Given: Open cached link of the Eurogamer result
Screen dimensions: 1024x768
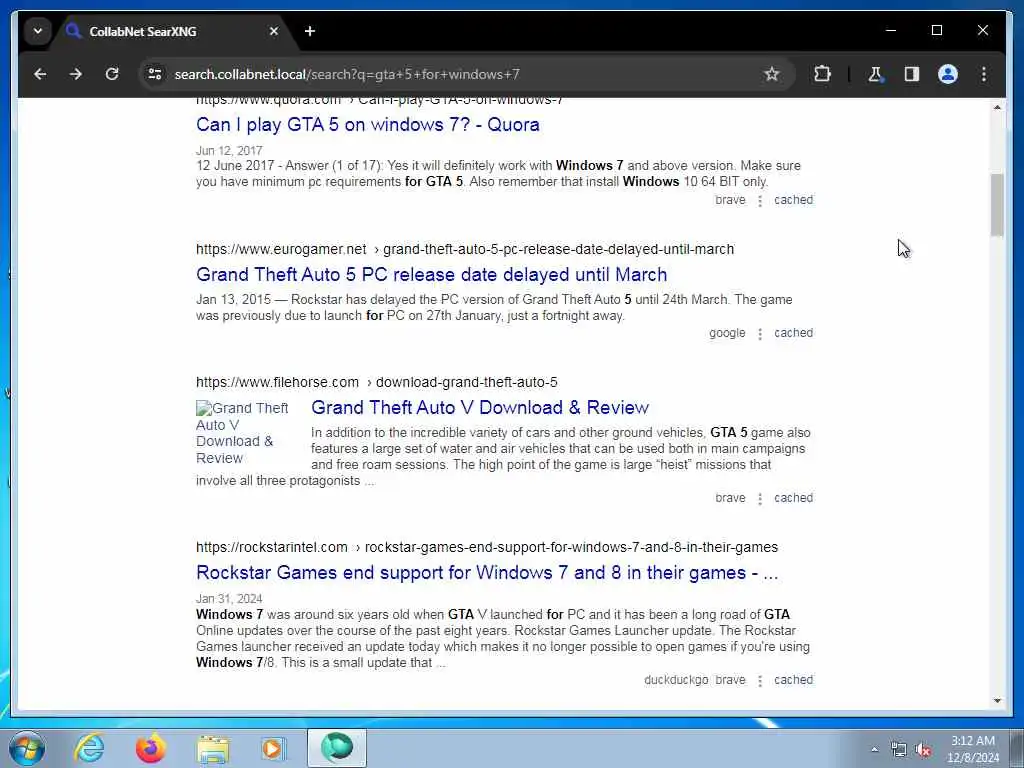Looking at the screenshot, I should point(793,333).
